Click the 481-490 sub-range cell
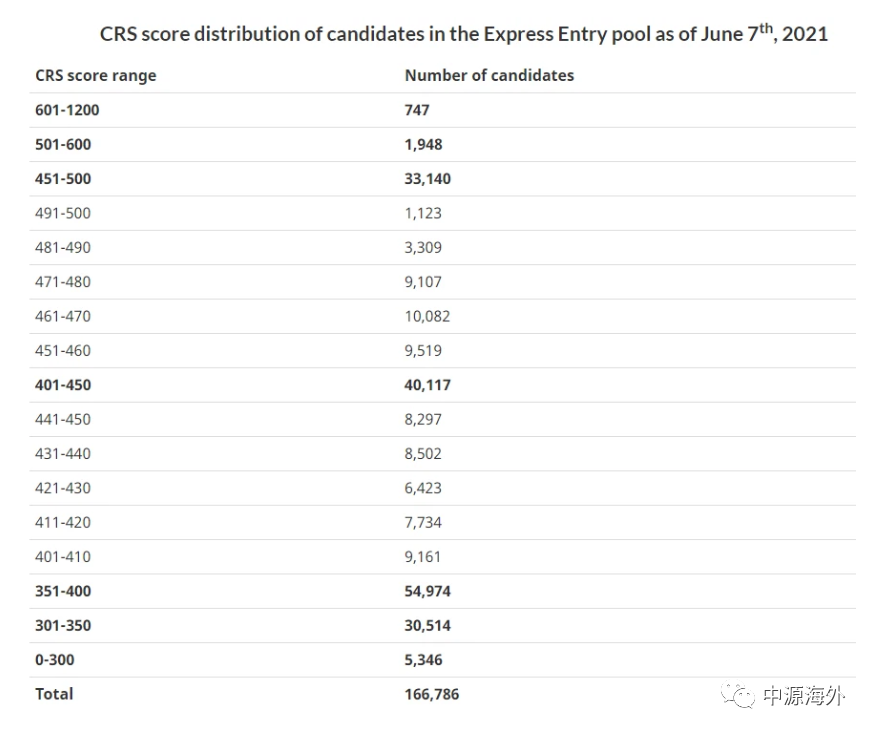 point(63,247)
